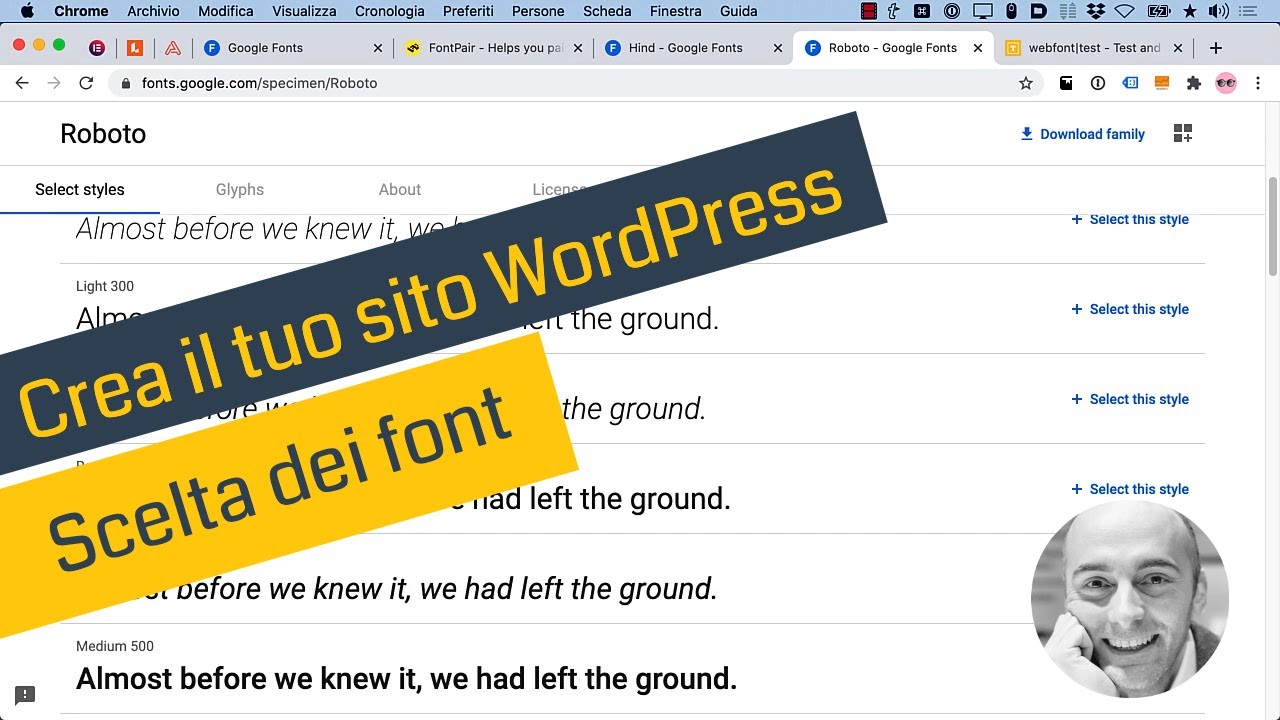Click the circled-i extension icon in toolbar
The width and height of the screenshot is (1280, 720).
[1098, 83]
